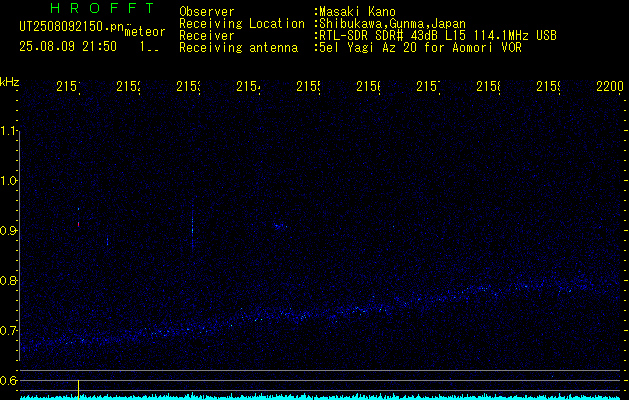Click the tall vertical meteor echo near 2153
This screenshot has height=400, width=629.
(x=193, y=227)
